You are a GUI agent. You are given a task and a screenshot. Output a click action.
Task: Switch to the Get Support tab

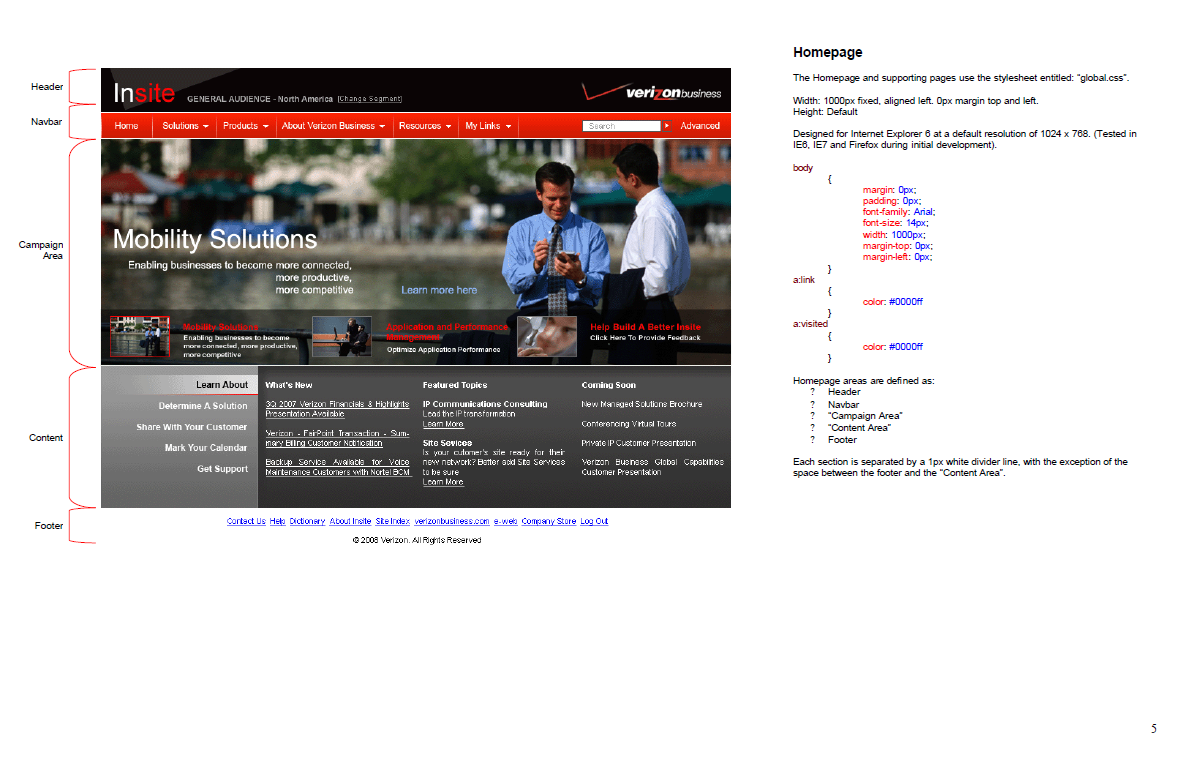point(222,469)
